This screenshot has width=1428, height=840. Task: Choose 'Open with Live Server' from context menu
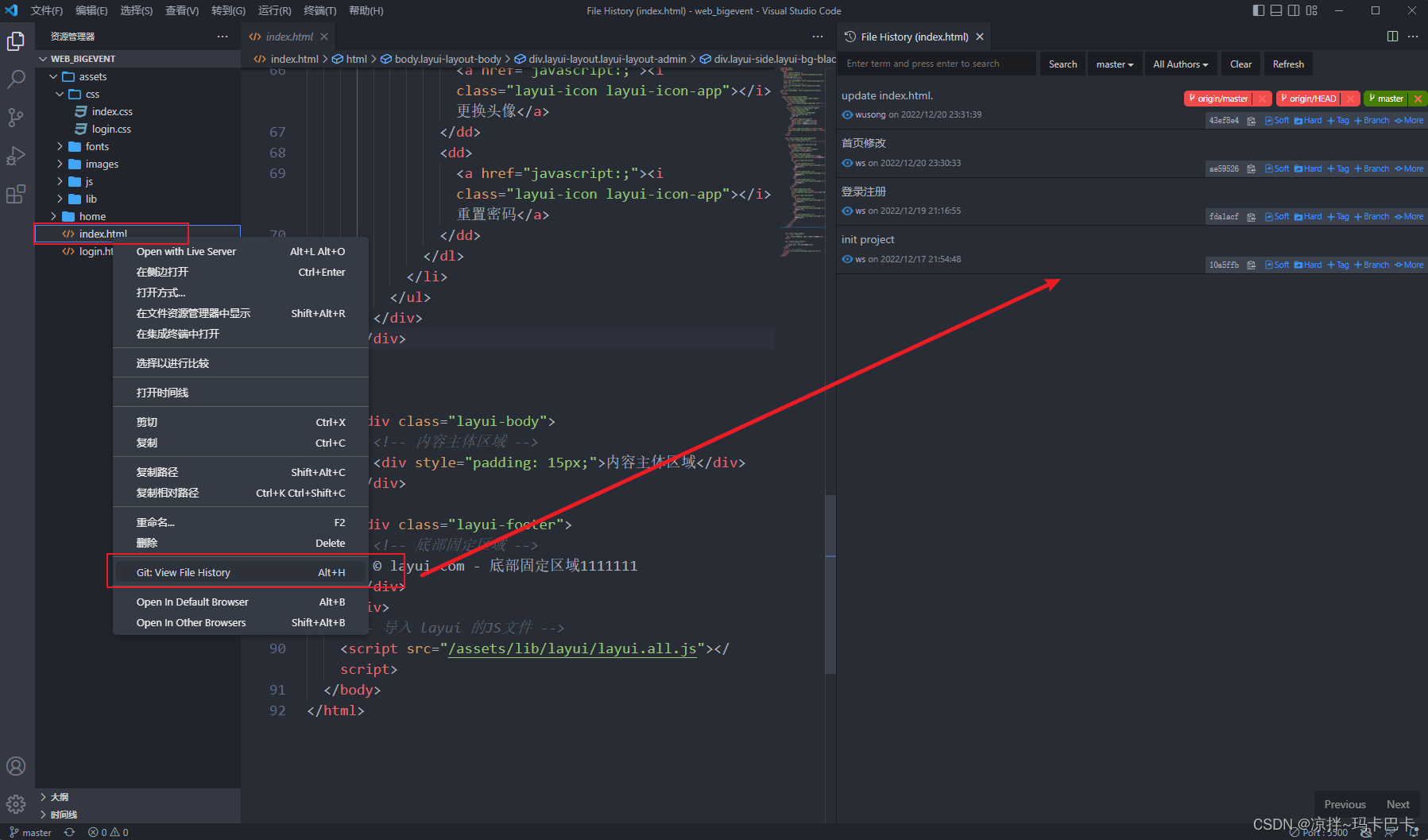point(241,251)
